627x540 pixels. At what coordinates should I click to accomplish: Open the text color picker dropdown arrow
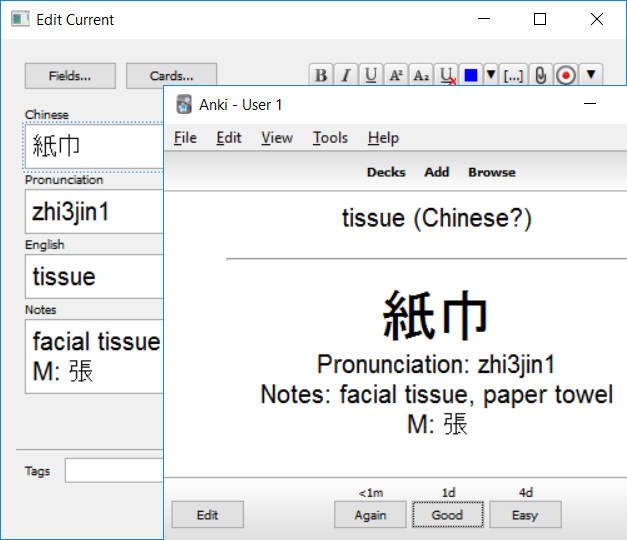(491, 75)
